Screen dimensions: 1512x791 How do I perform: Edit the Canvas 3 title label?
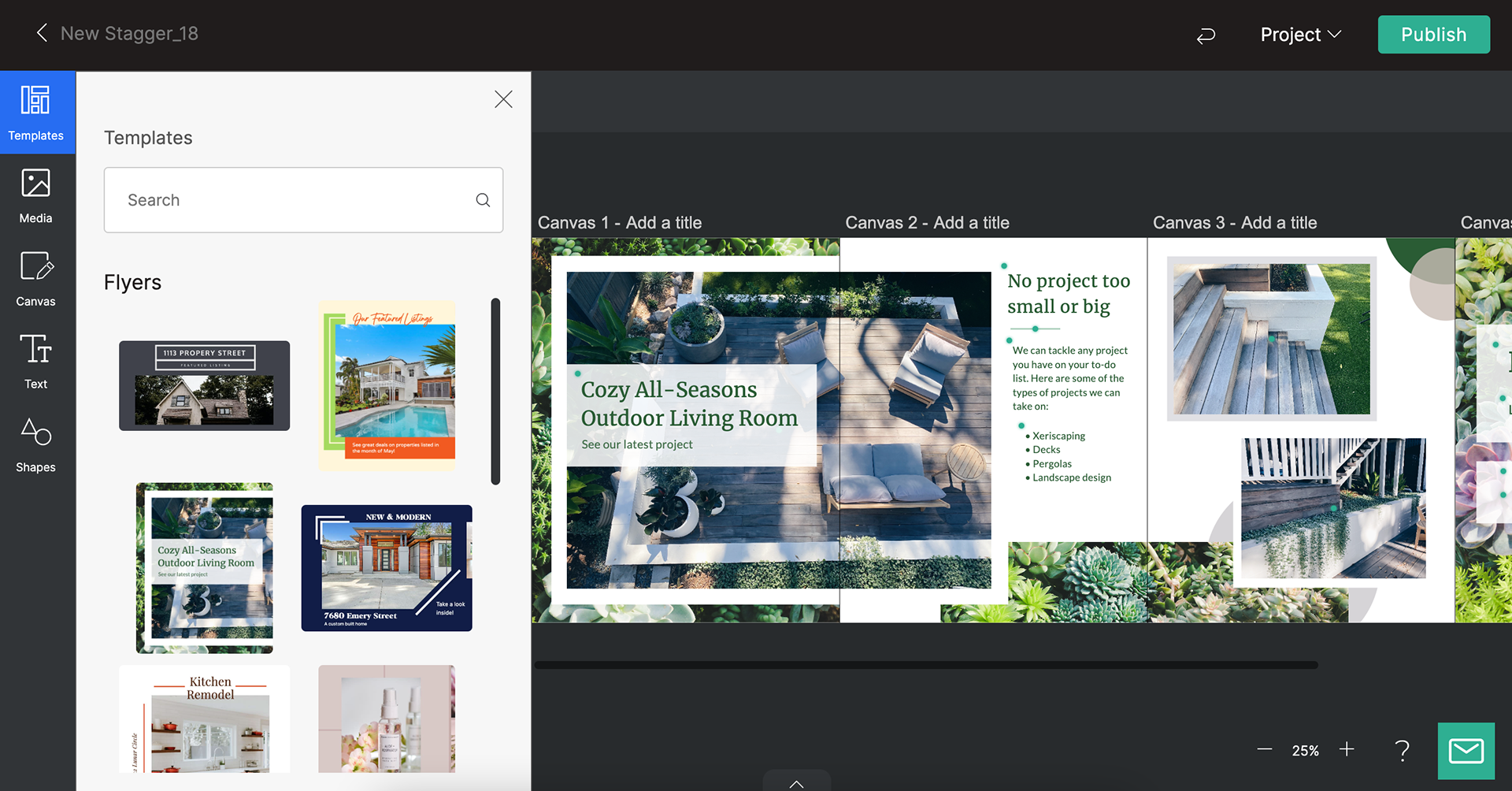(x=1235, y=223)
